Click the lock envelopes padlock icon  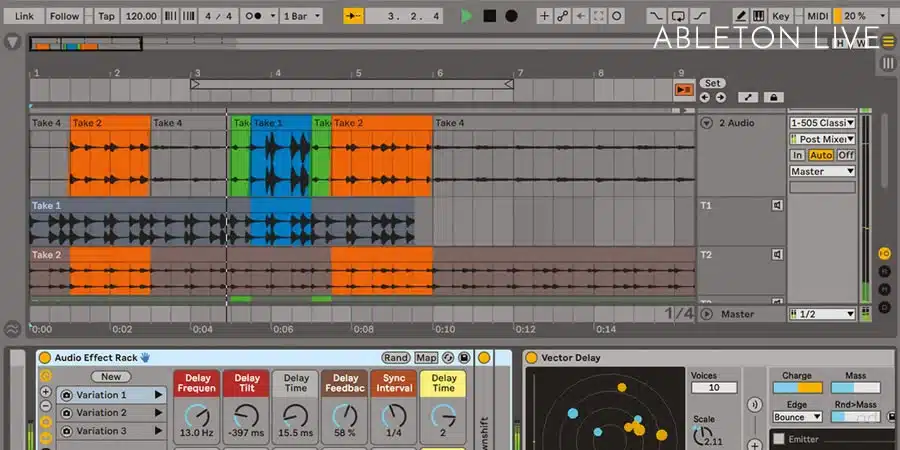[773, 97]
